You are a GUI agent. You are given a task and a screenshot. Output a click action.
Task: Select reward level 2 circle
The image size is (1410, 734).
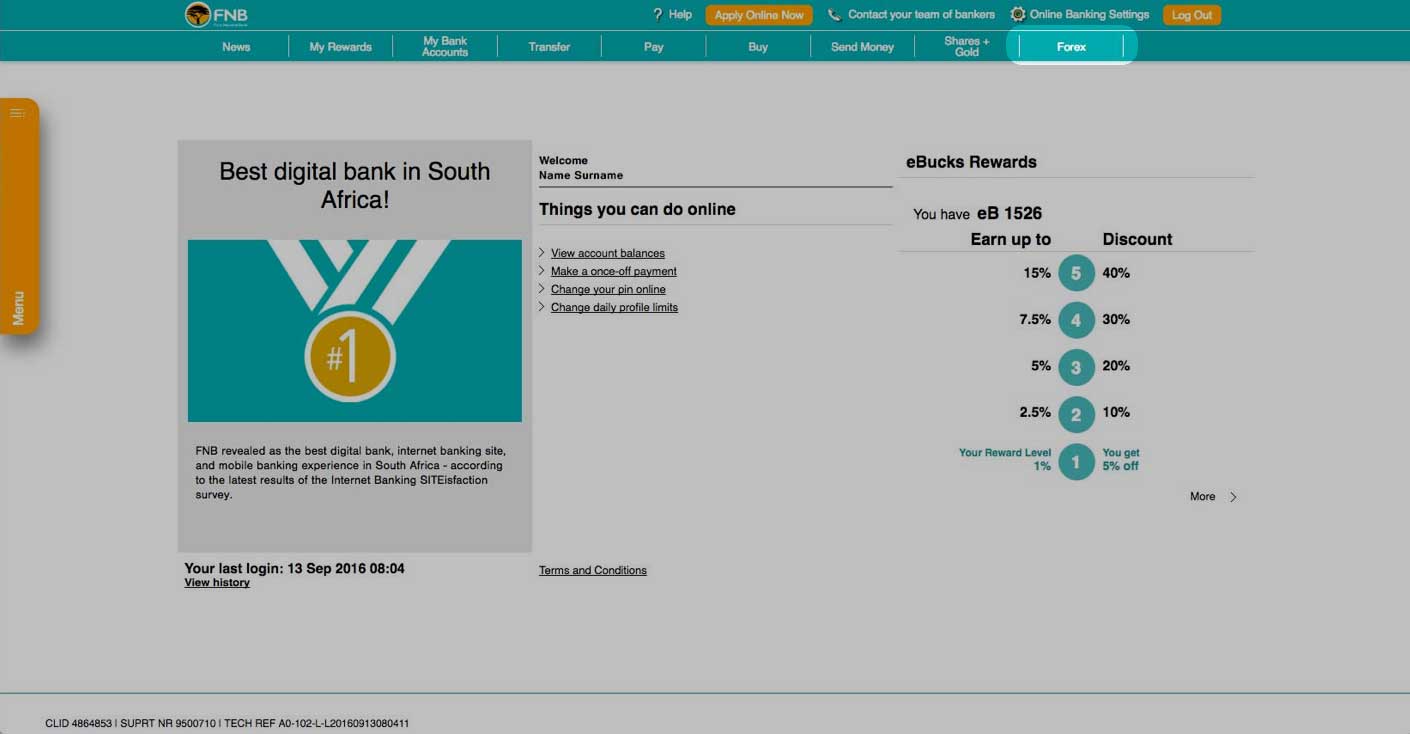(x=1076, y=414)
